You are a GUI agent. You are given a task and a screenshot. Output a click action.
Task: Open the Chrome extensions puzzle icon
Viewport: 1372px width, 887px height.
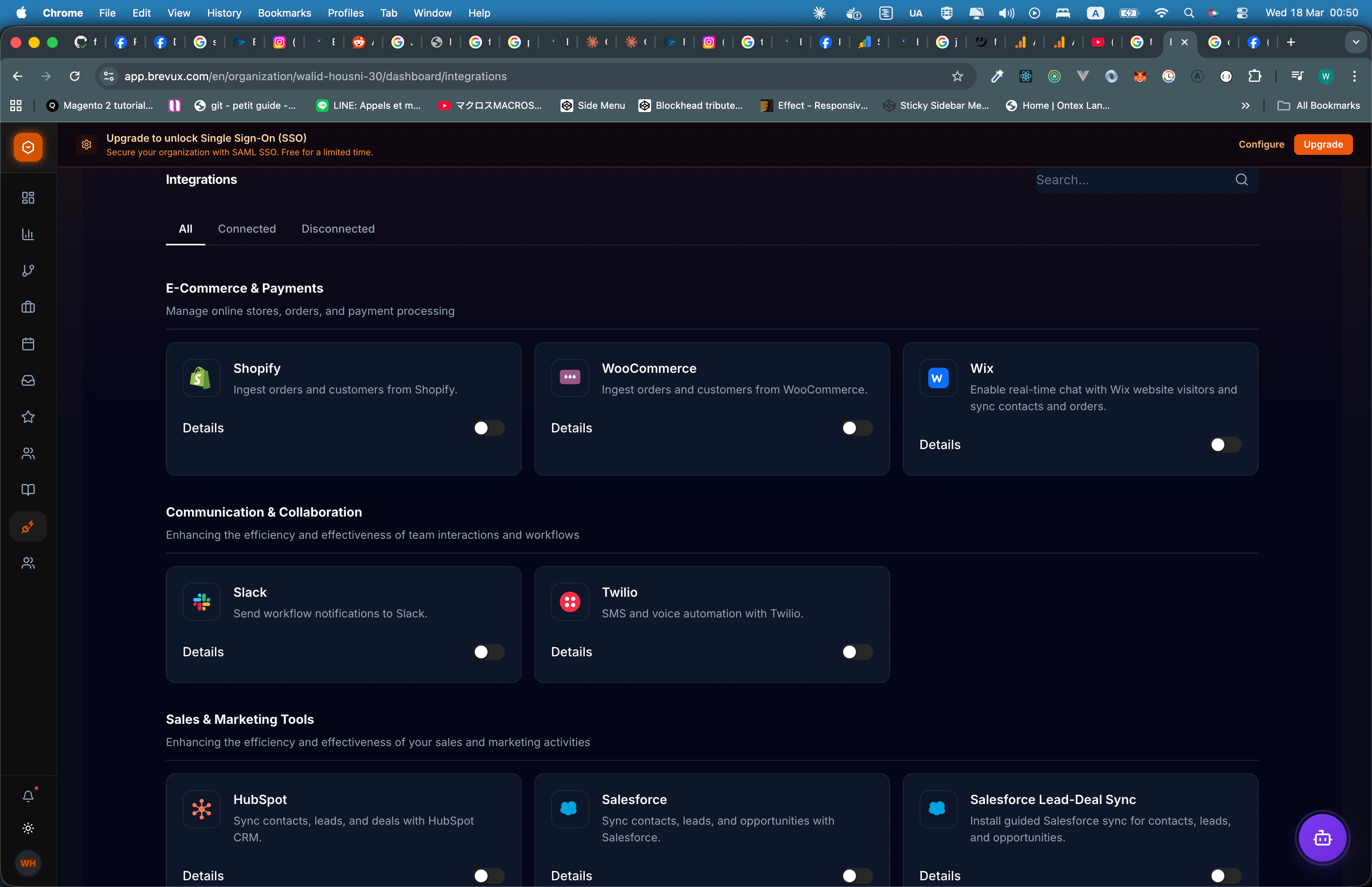1254,76
